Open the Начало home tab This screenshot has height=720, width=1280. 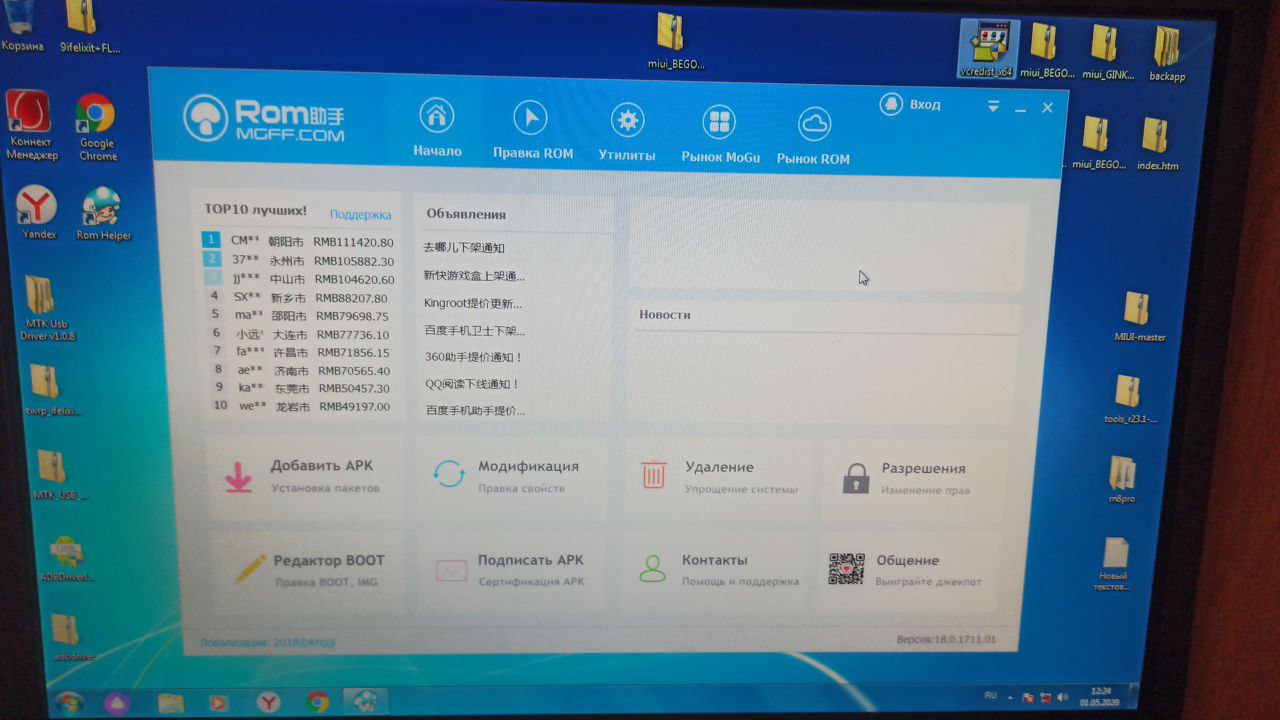[x=437, y=129]
